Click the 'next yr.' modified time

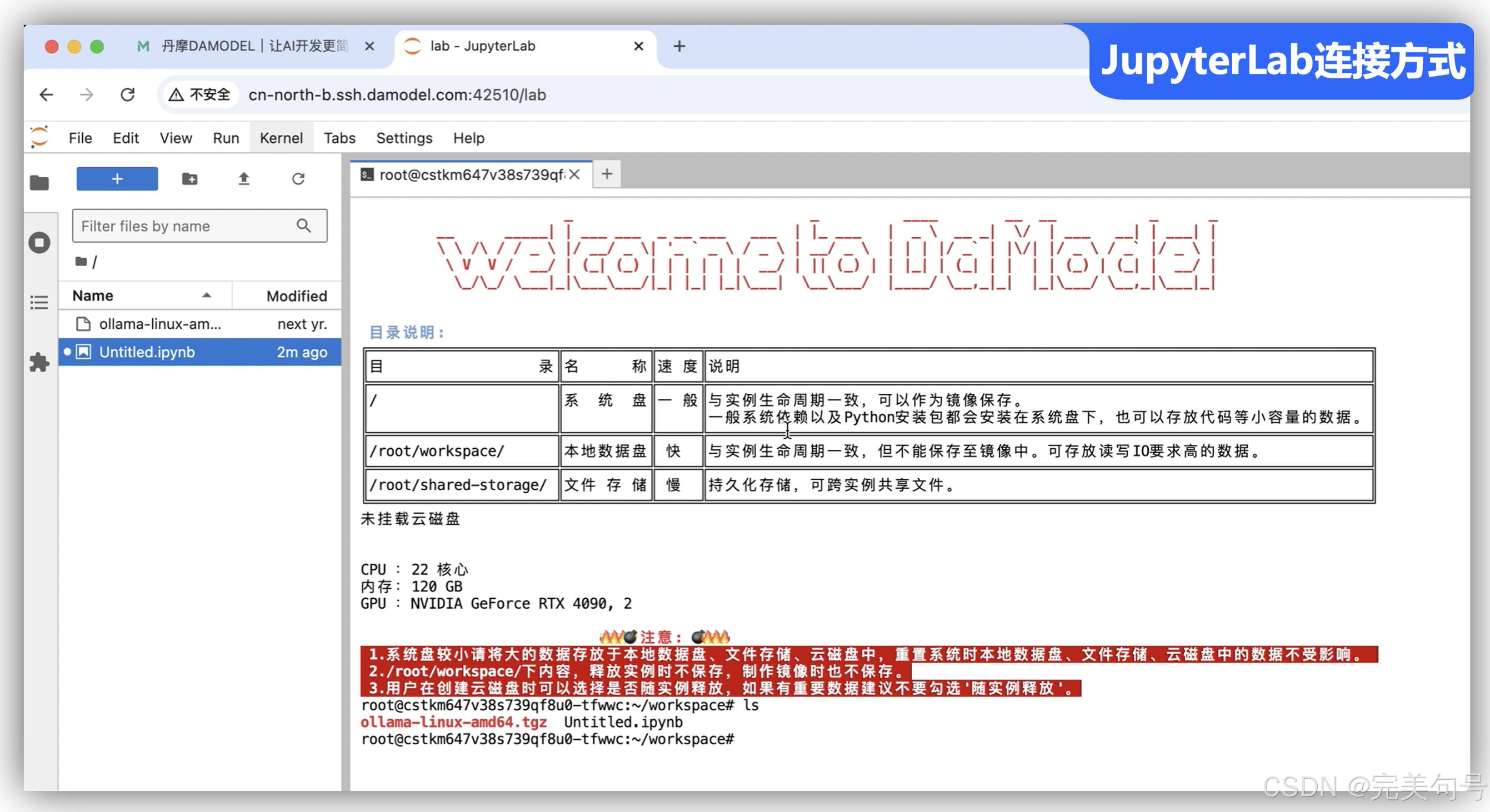302,324
